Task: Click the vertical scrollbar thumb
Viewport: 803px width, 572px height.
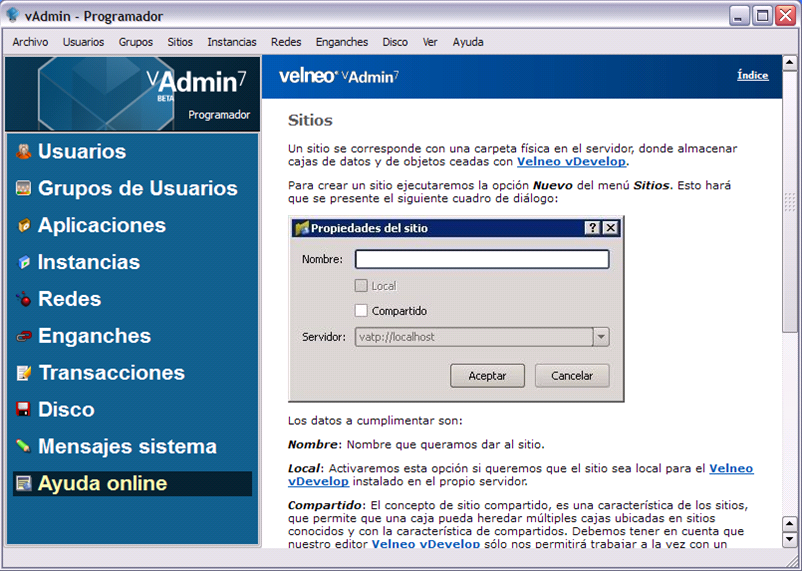Action: pos(789,202)
